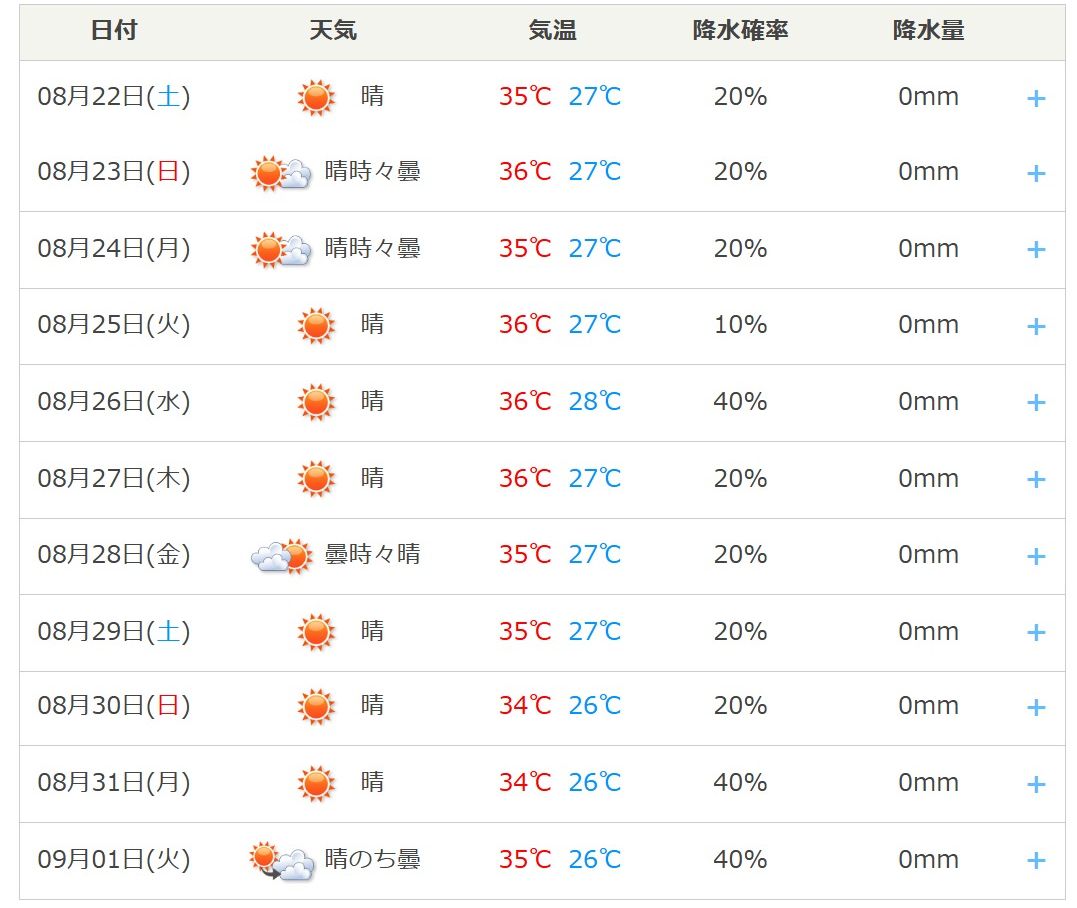Click the sunny-then-cloudy icon for 09月01日
The image size is (1077, 908).
tap(282, 860)
